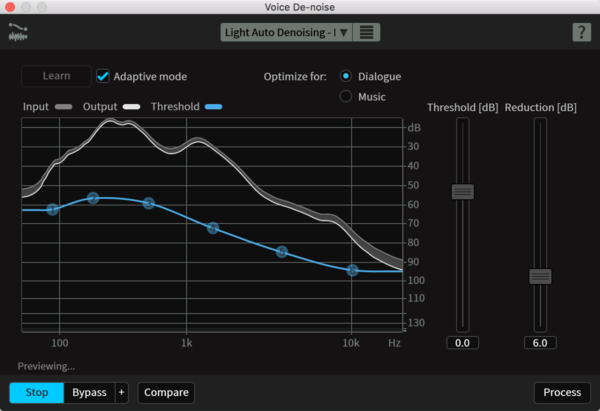Screen dimensions: 600x411
Task: Select the Dialogue optimize option
Action: coord(347,76)
